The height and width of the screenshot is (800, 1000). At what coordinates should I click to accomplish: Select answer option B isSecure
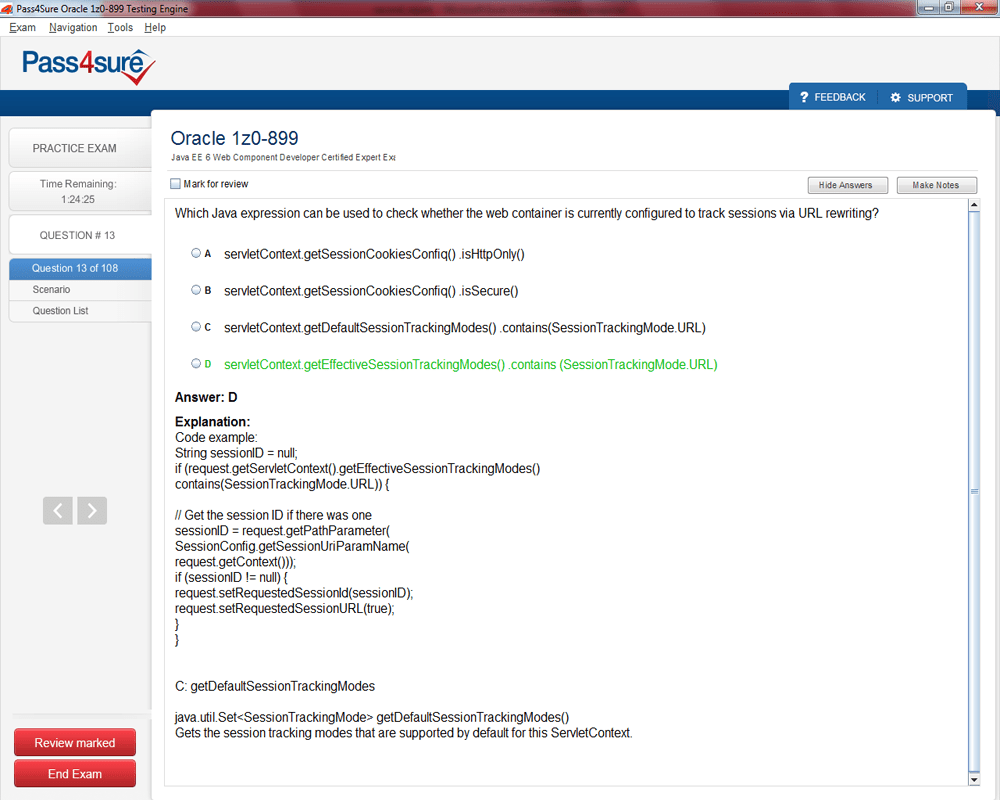pyautogui.click(x=196, y=290)
